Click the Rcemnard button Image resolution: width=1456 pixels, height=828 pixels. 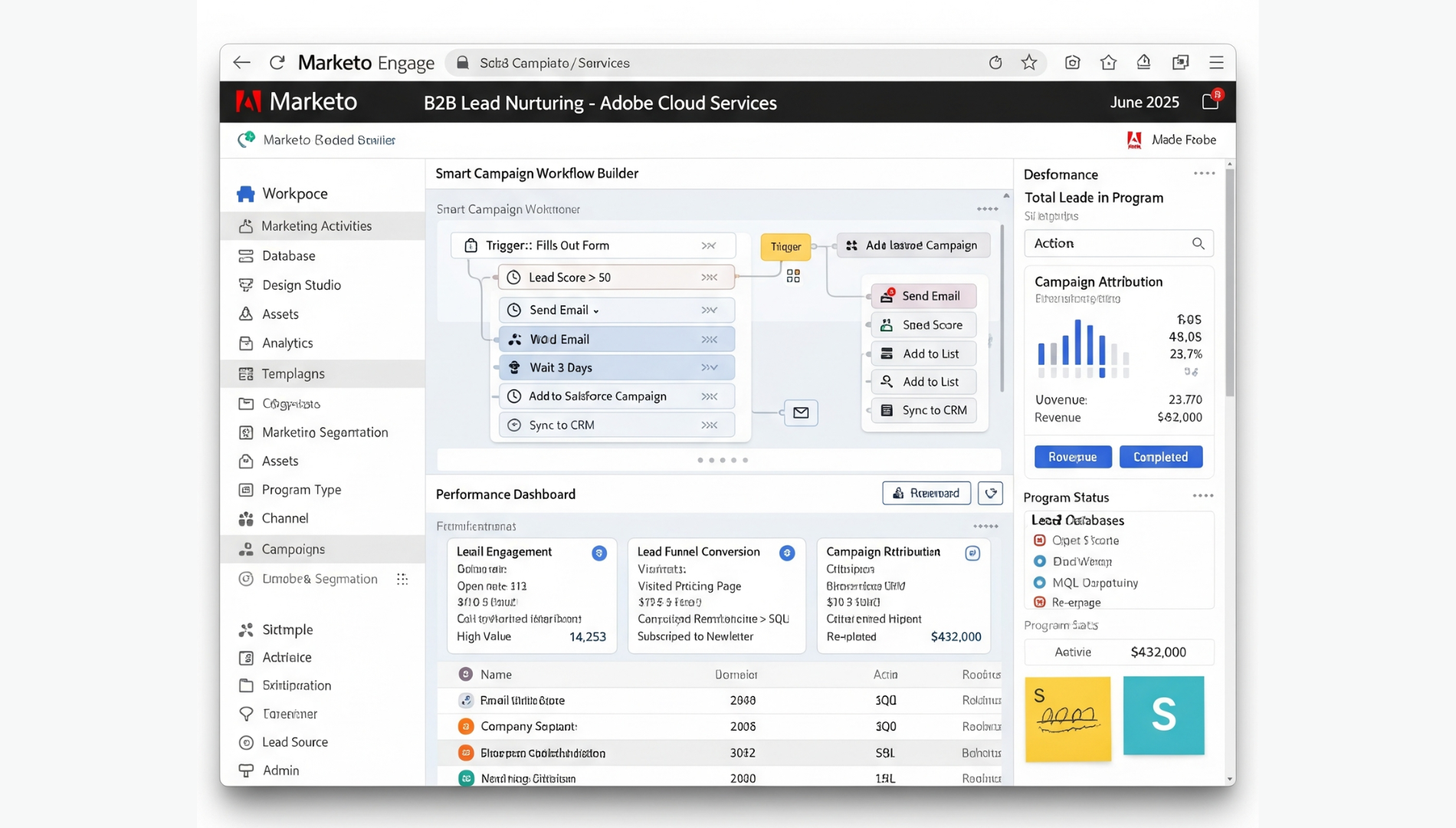point(926,493)
